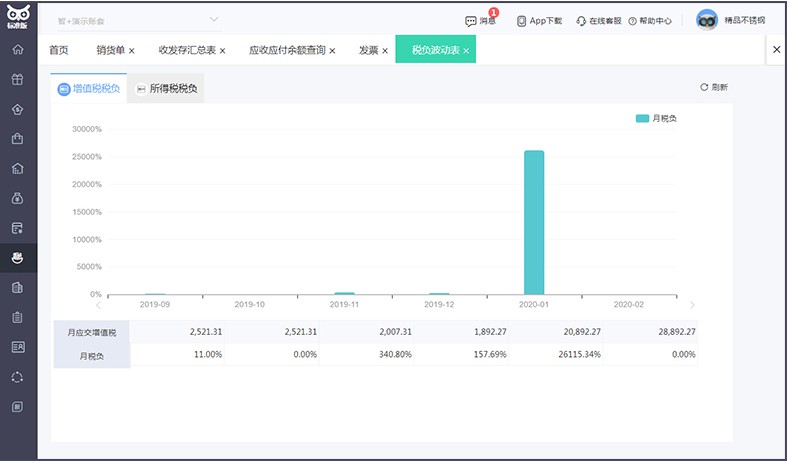Click the 2019-12 axis label
The width and height of the screenshot is (790, 461).
[439, 304]
